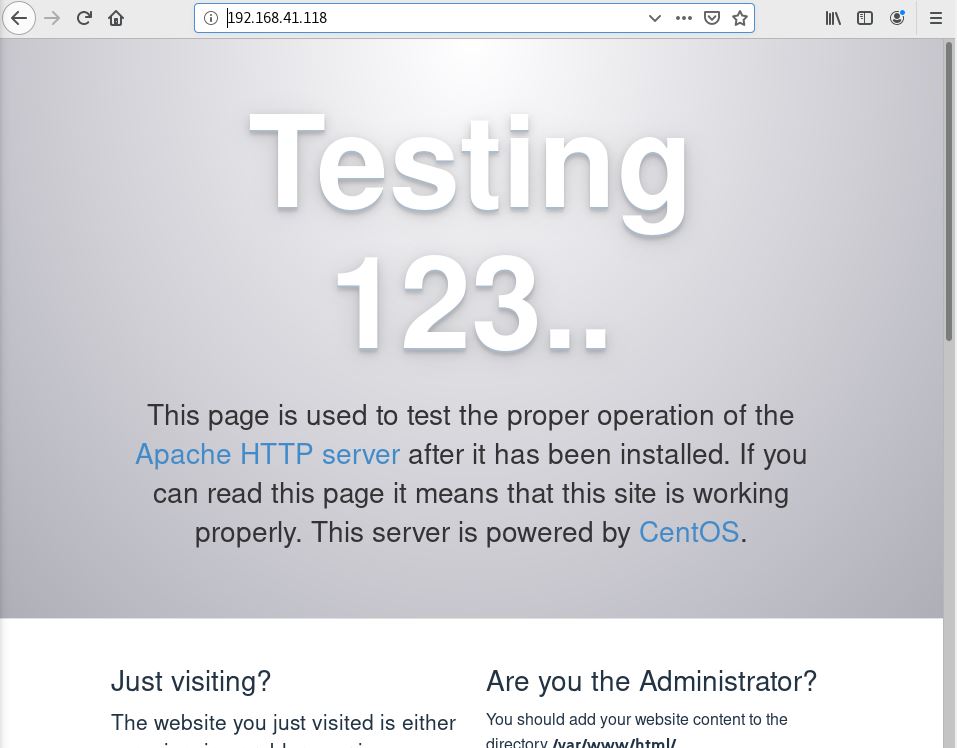Reload the current page
The image size is (957, 748).
coord(84,17)
